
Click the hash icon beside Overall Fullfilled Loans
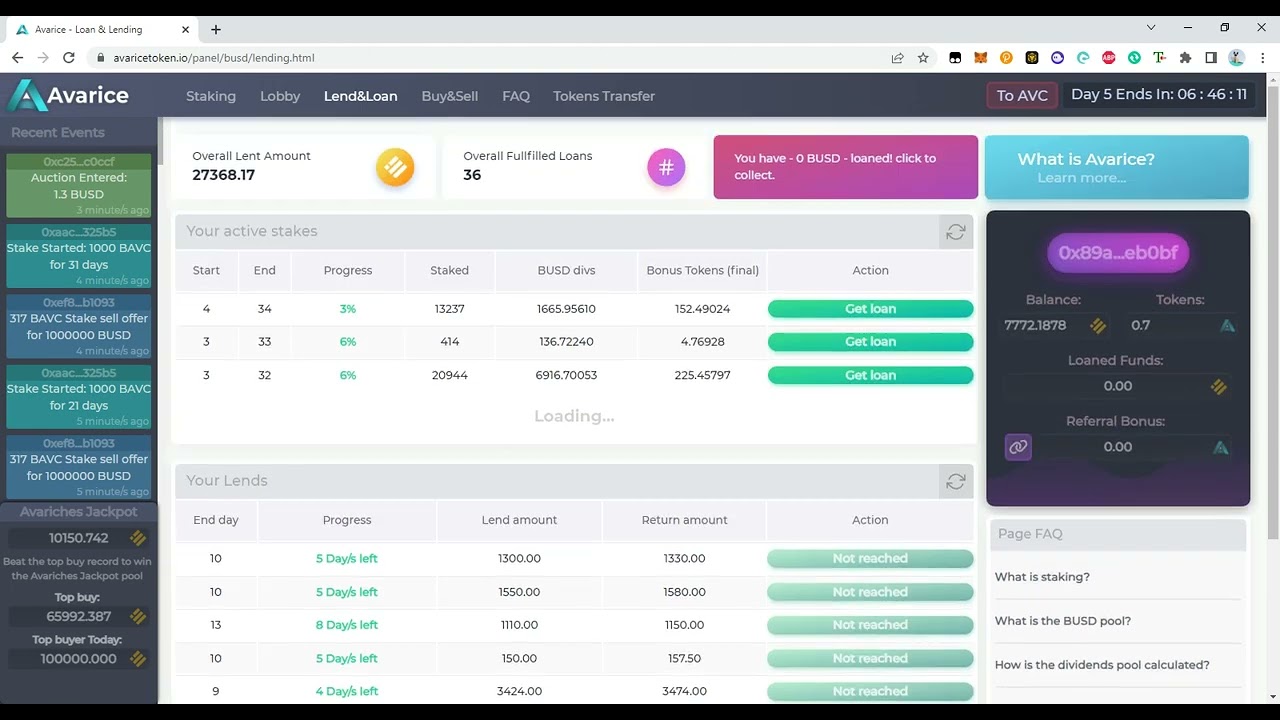[x=666, y=167]
